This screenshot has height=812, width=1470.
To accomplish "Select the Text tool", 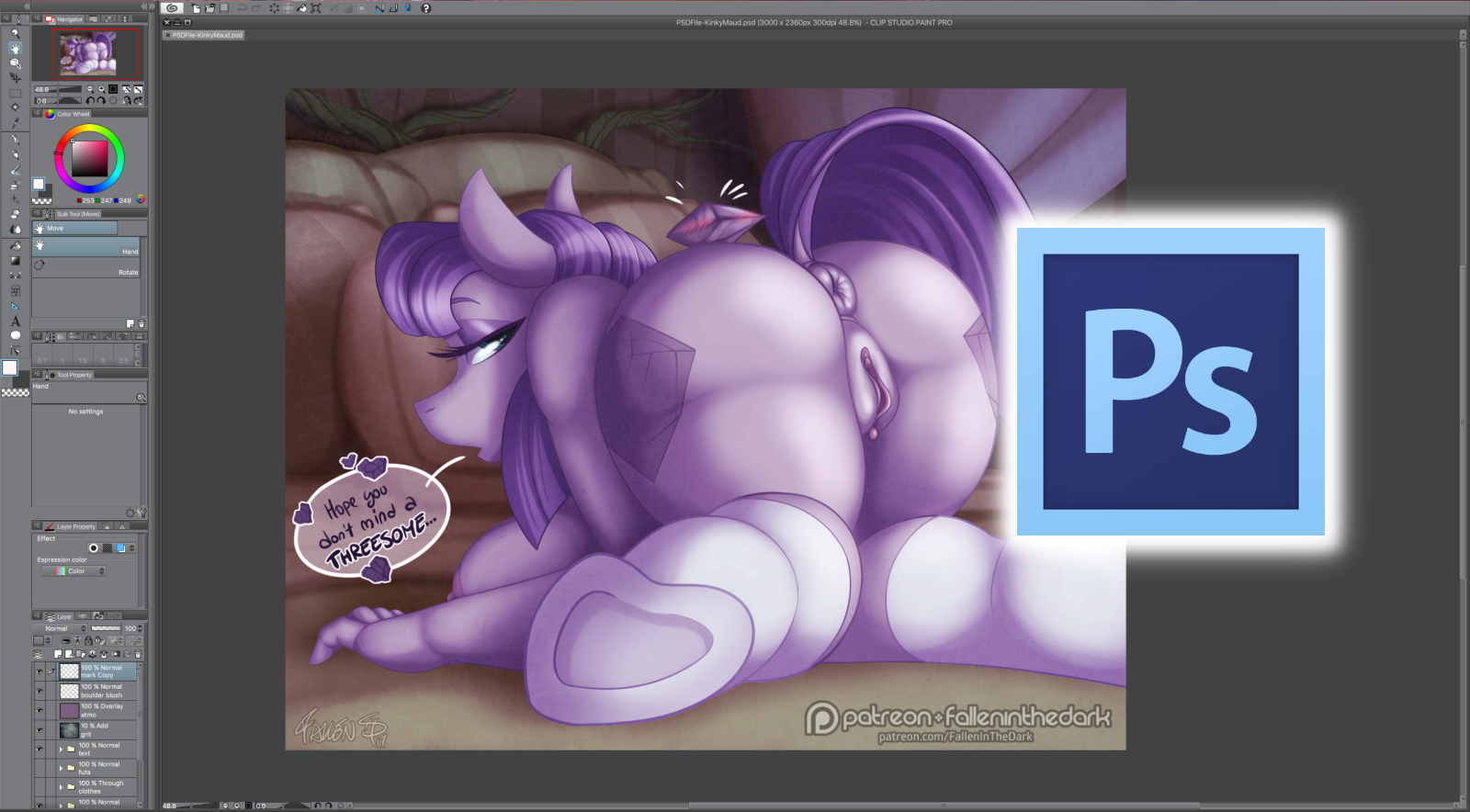I will pyautogui.click(x=15, y=321).
